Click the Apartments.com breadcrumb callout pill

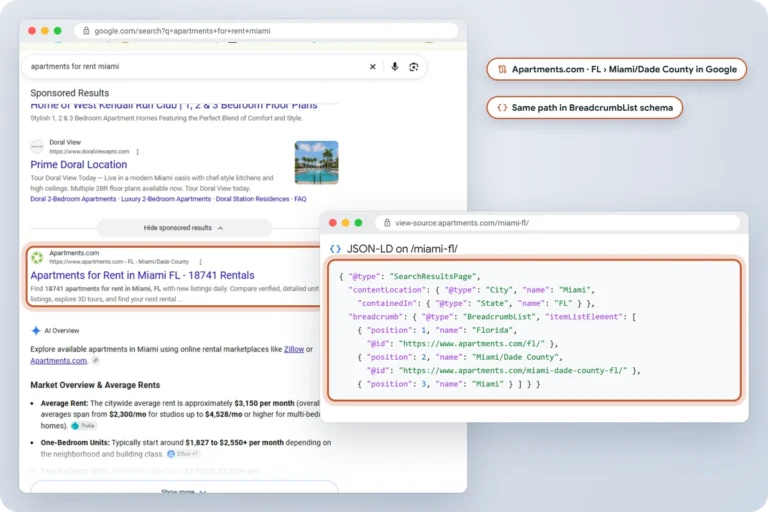(616, 70)
